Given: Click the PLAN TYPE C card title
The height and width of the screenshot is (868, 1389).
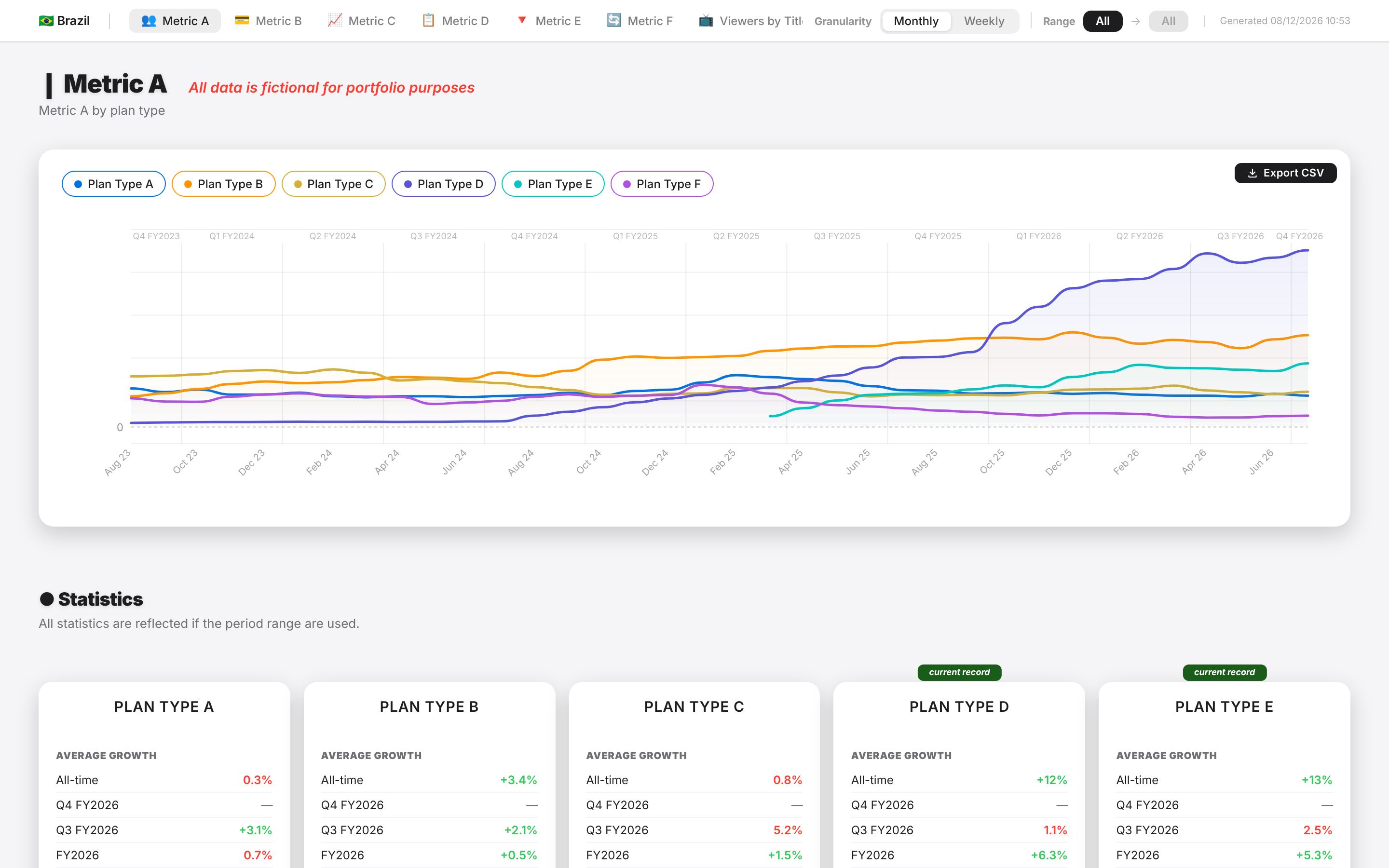Looking at the screenshot, I should pos(694,706).
